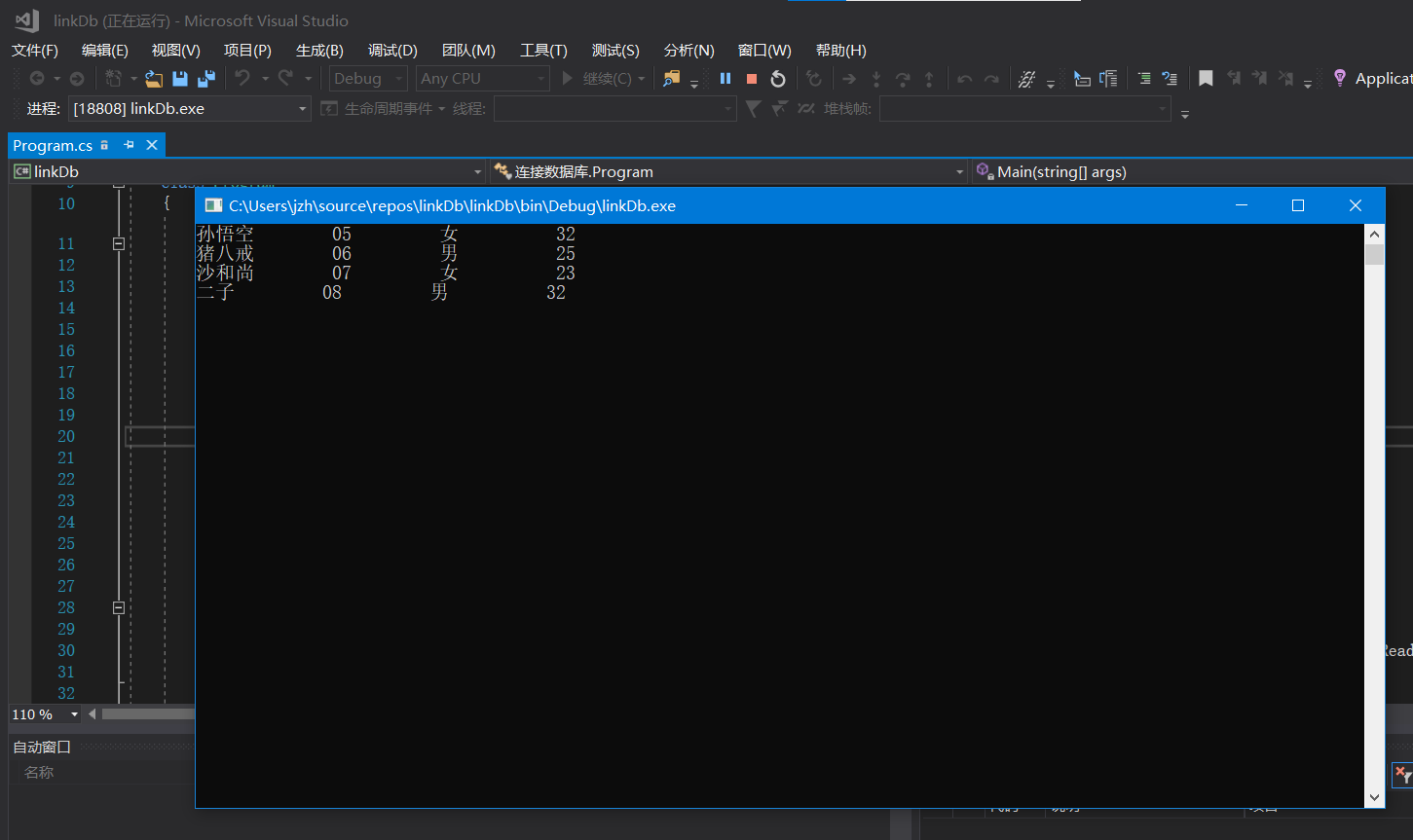Maximize the linkDb.exe console window

coord(1298,205)
